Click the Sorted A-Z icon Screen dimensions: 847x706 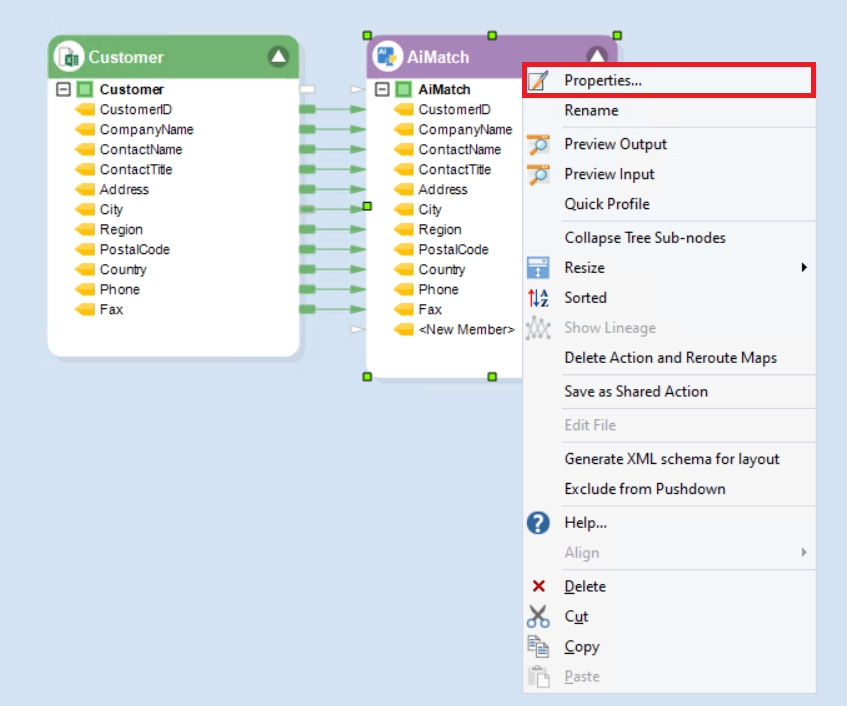(x=538, y=298)
